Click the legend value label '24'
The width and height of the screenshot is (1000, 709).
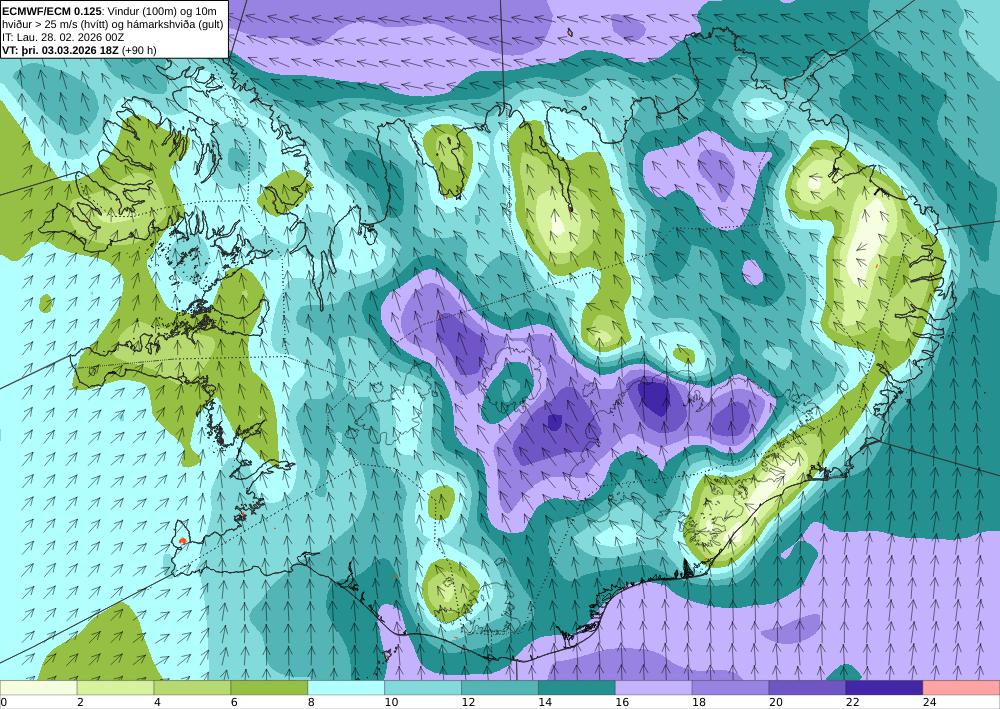pyautogui.click(x=929, y=702)
